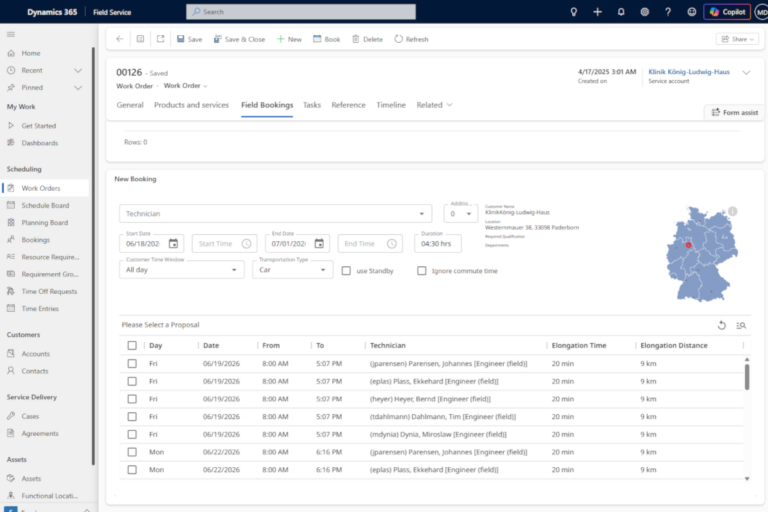The width and height of the screenshot is (768, 512).
Task: Click the smiley feedback icon
Action: pyautogui.click(x=692, y=12)
